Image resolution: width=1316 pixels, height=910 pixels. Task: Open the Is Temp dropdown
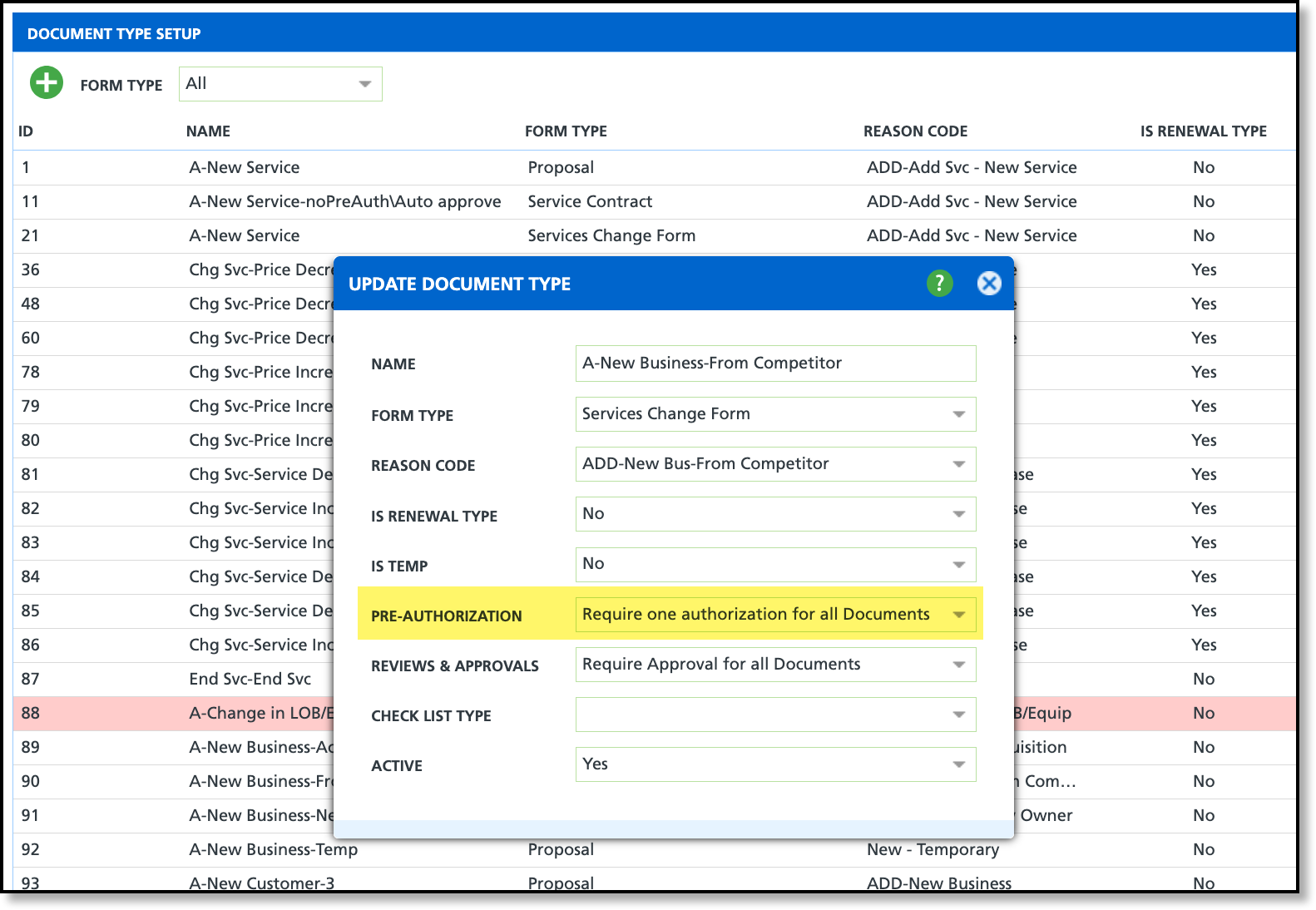[x=775, y=564]
